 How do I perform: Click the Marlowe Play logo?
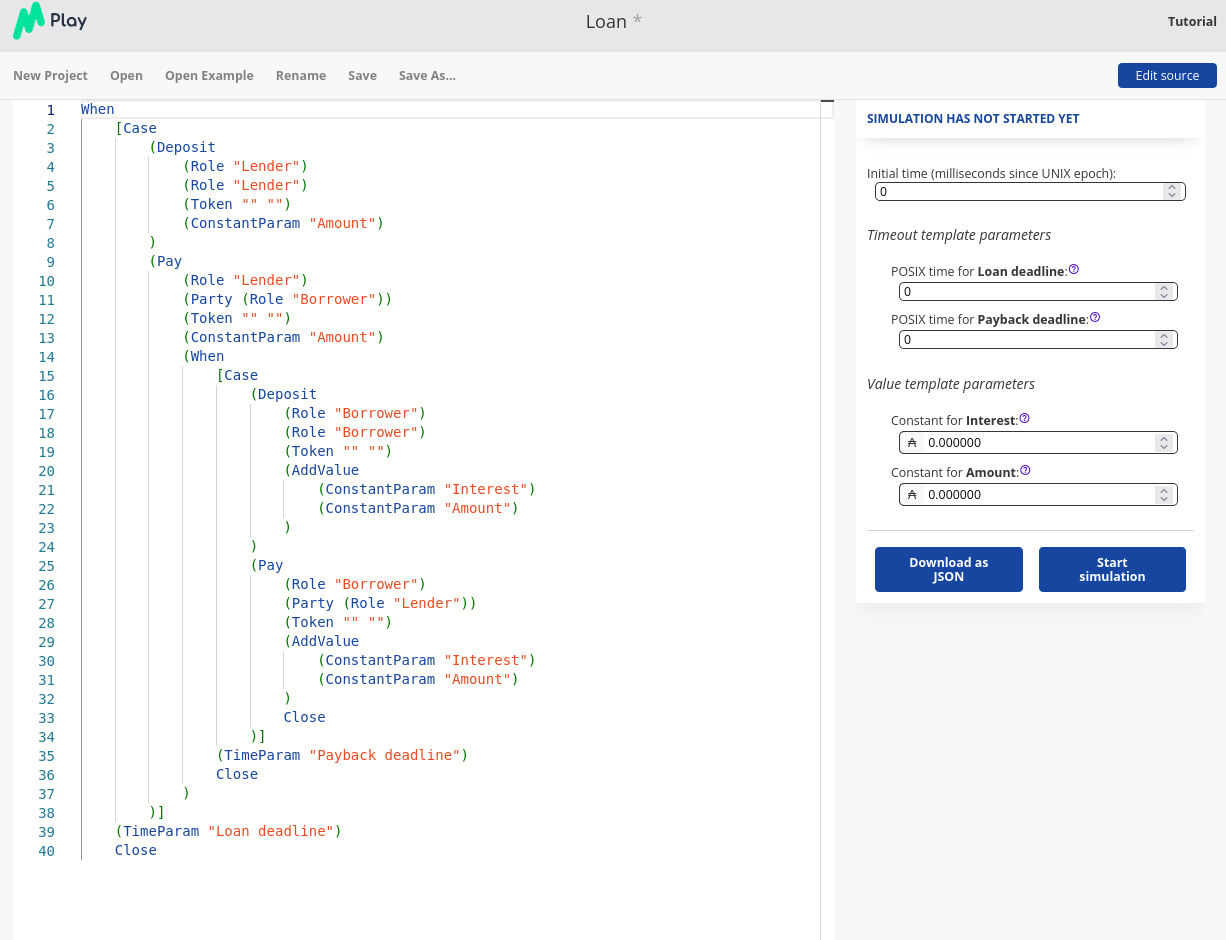(x=50, y=21)
